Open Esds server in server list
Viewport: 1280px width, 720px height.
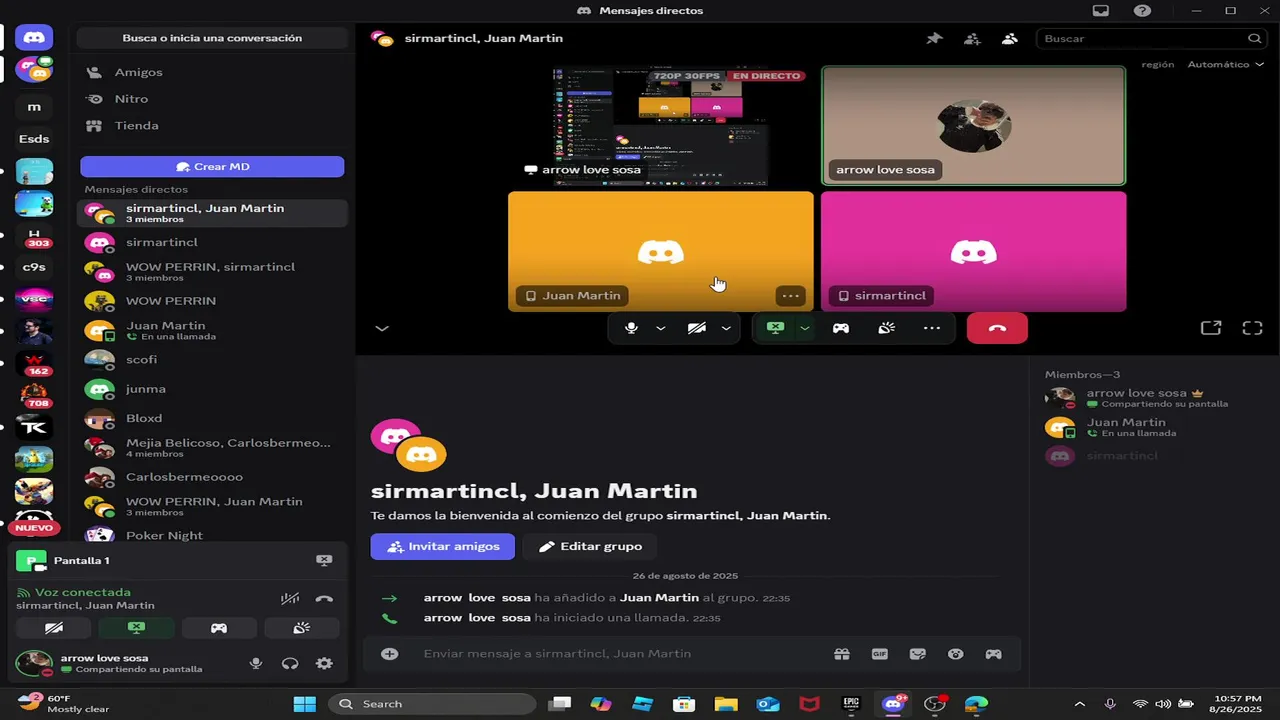coord(34,139)
